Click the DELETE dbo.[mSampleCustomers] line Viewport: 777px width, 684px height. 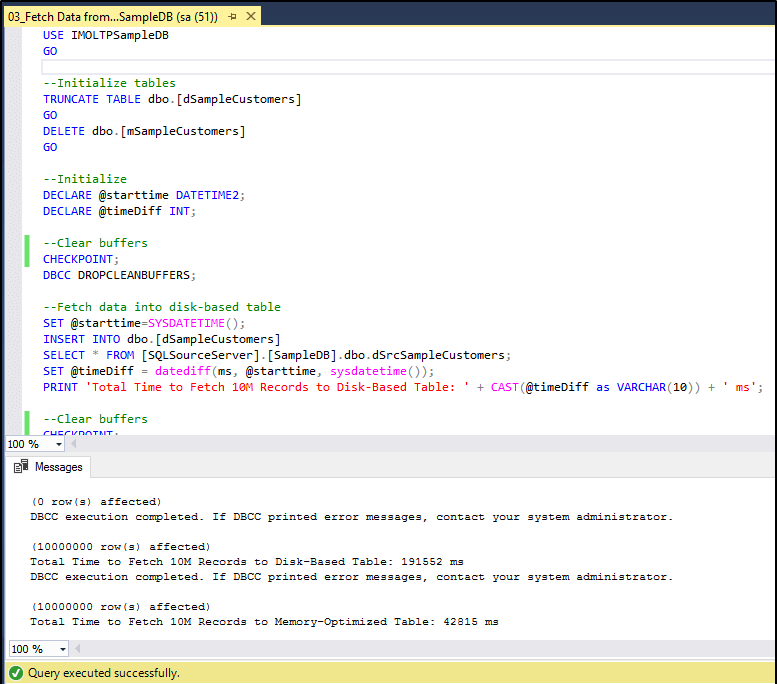click(x=143, y=131)
